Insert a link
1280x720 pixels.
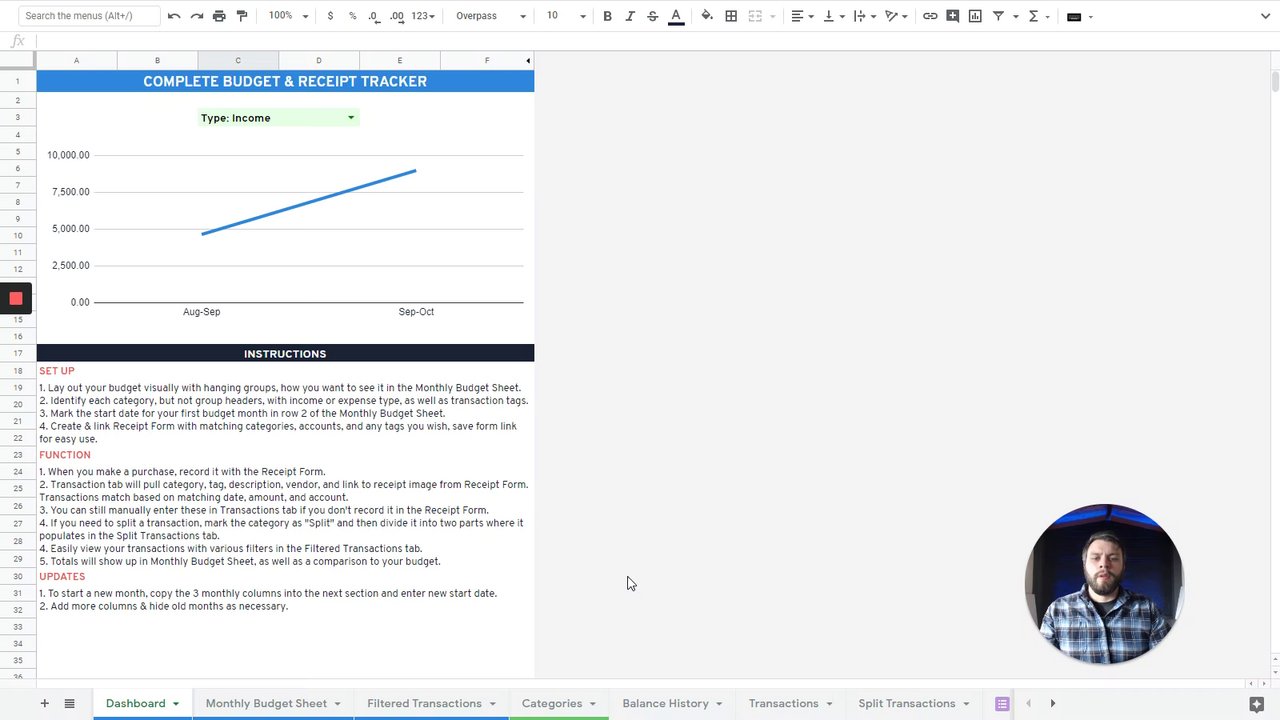[x=930, y=16]
